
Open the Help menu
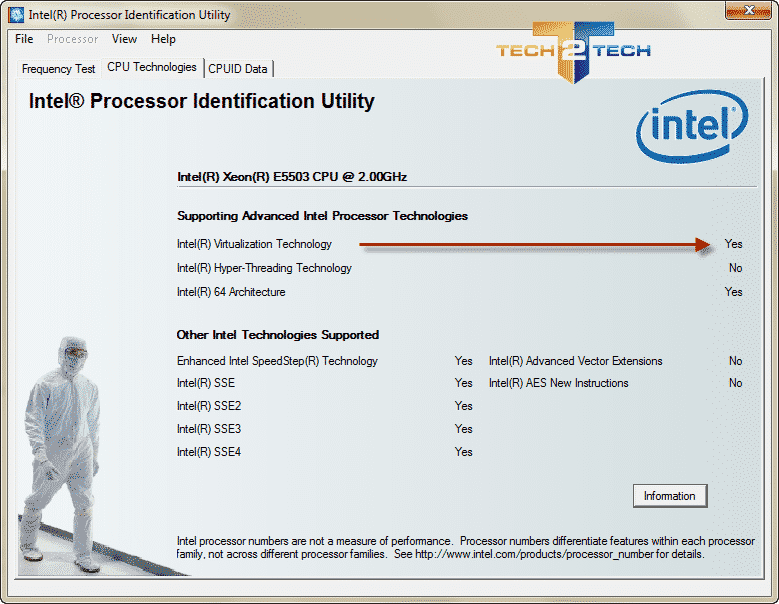point(163,39)
